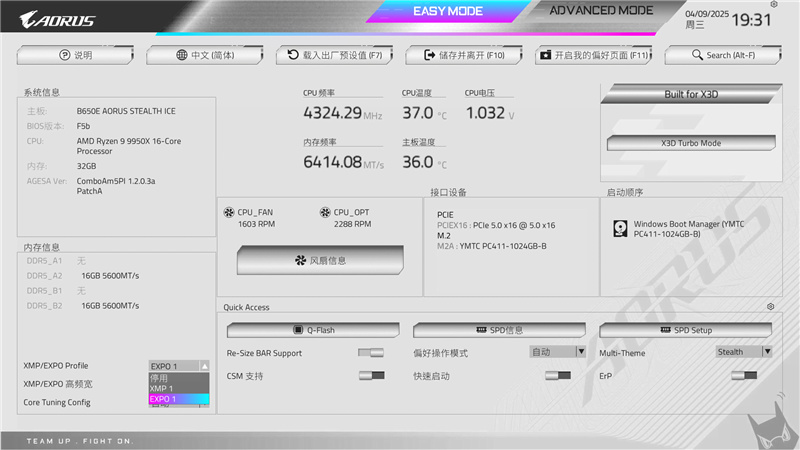
Task: Open SPD Setup
Action: click(685, 330)
